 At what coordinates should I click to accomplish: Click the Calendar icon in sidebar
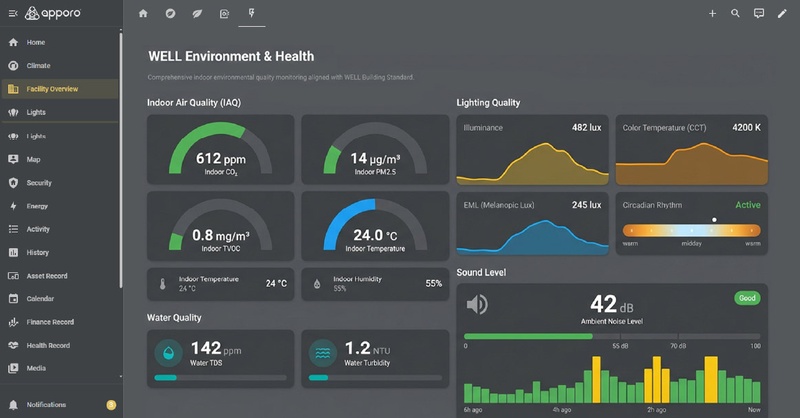(x=13, y=299)
